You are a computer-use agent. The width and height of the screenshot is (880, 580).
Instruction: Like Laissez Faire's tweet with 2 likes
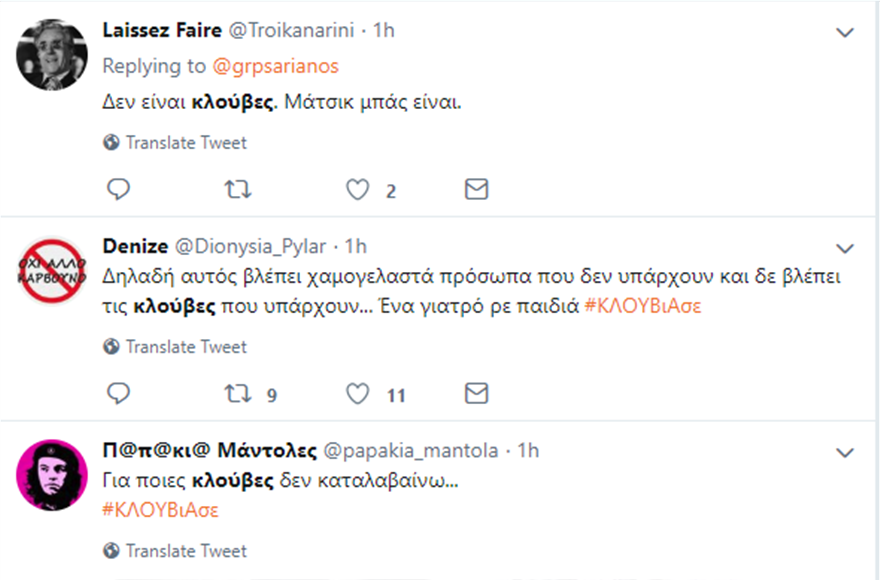coord(357,189)
